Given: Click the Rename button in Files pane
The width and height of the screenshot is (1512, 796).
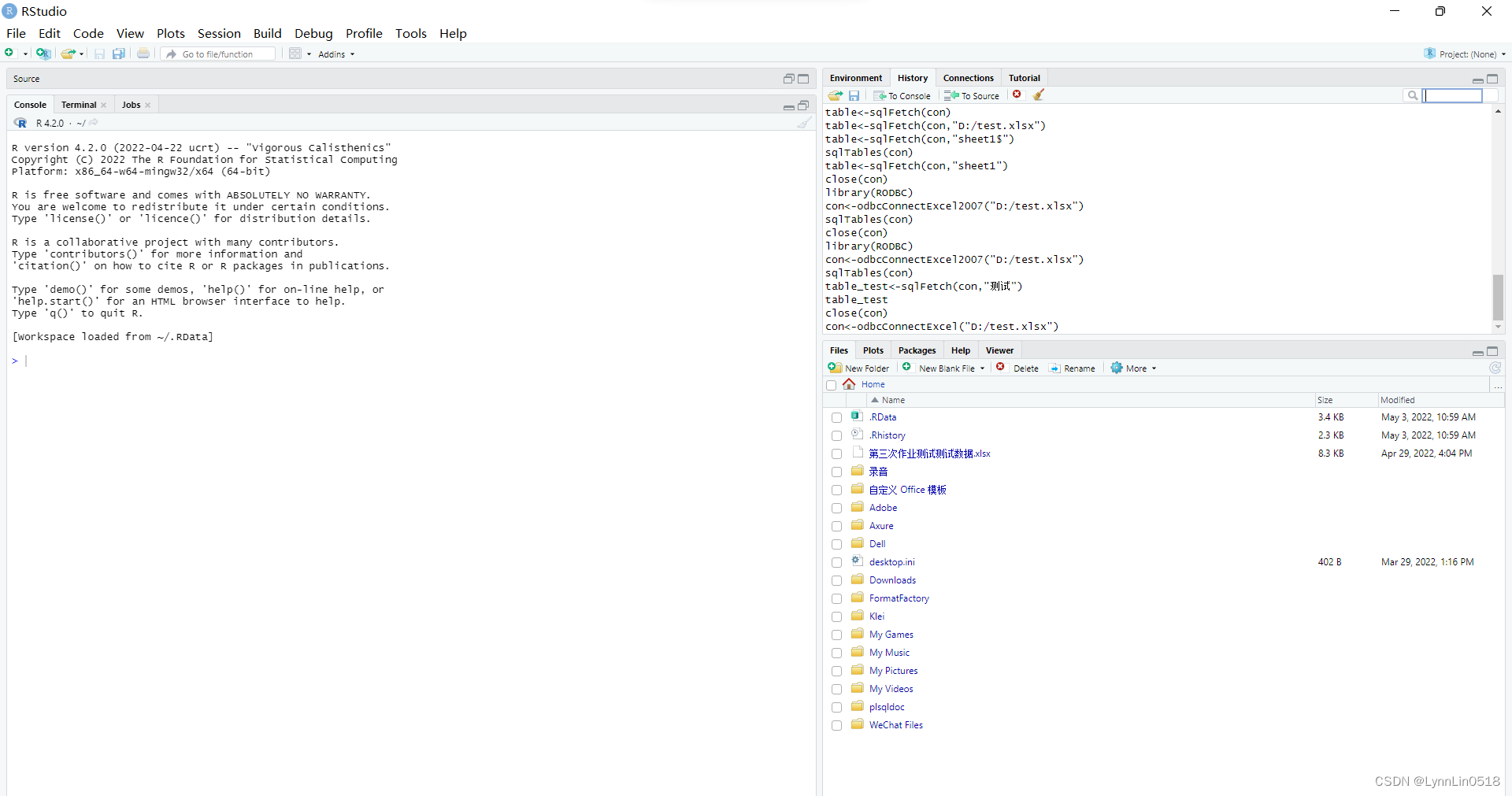Looking at the screenshot, I should (x=1073, y=368).
